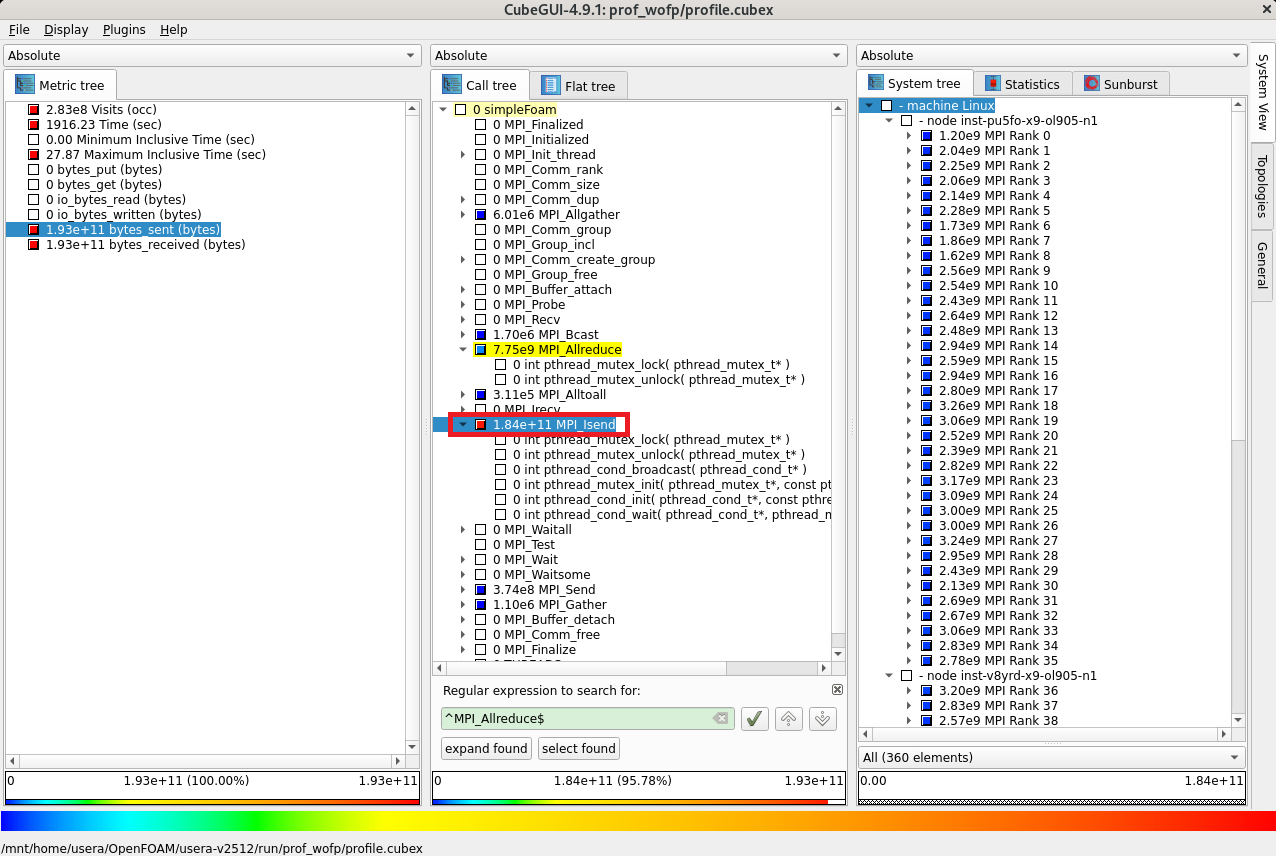Confirm search with the green checkmark button
The image size is (1276, 856).
754,718
